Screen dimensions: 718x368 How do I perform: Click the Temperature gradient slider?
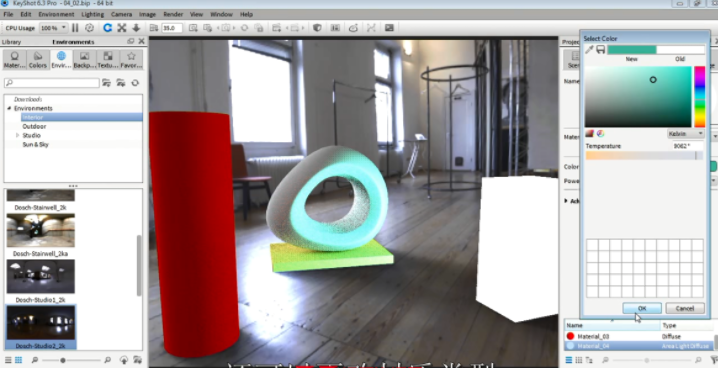[x=644, y=156]
